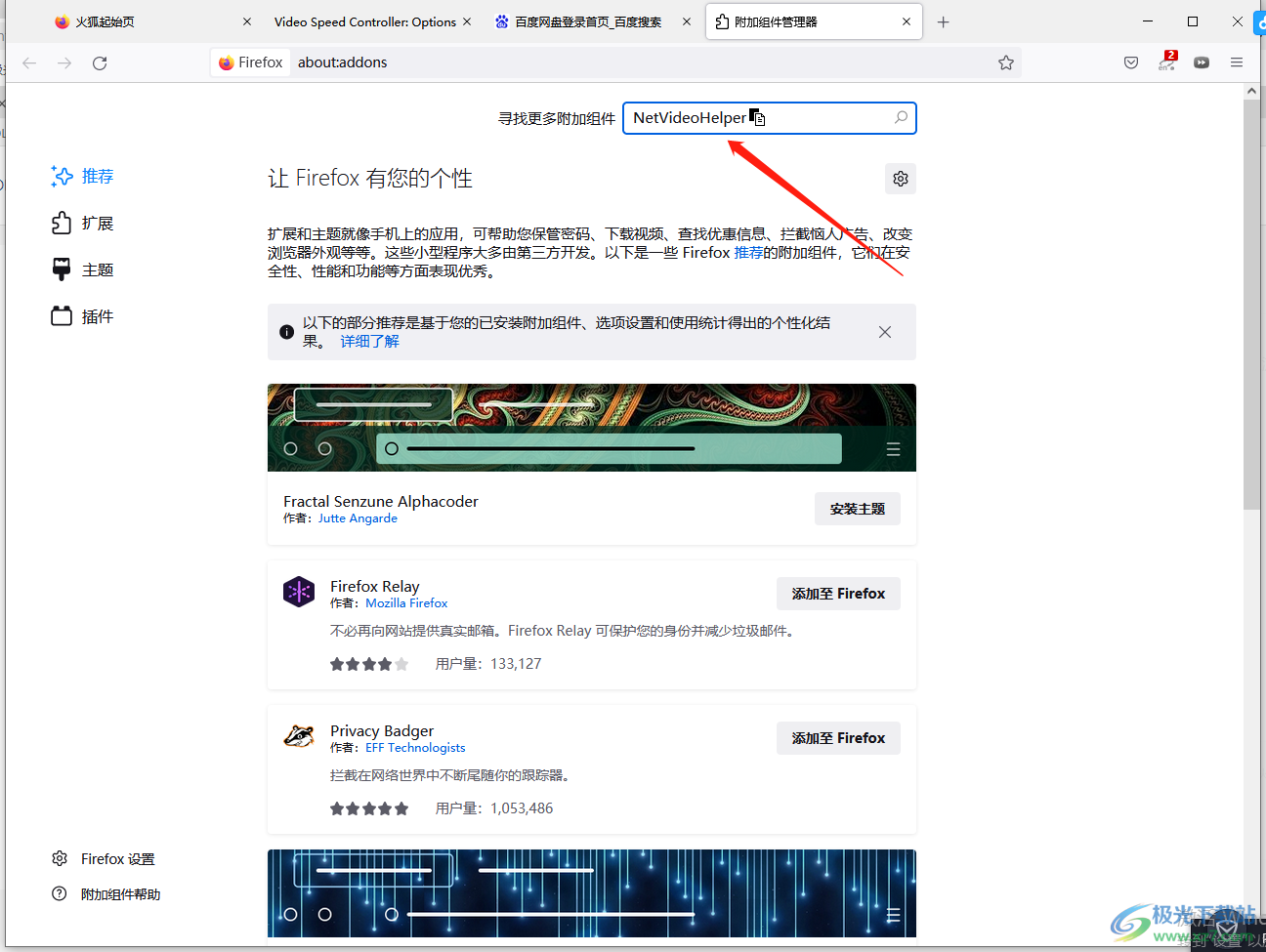Add Firefox Relay to Firefox
Viewport: 1266px width, 952px height.
point(838,594)
